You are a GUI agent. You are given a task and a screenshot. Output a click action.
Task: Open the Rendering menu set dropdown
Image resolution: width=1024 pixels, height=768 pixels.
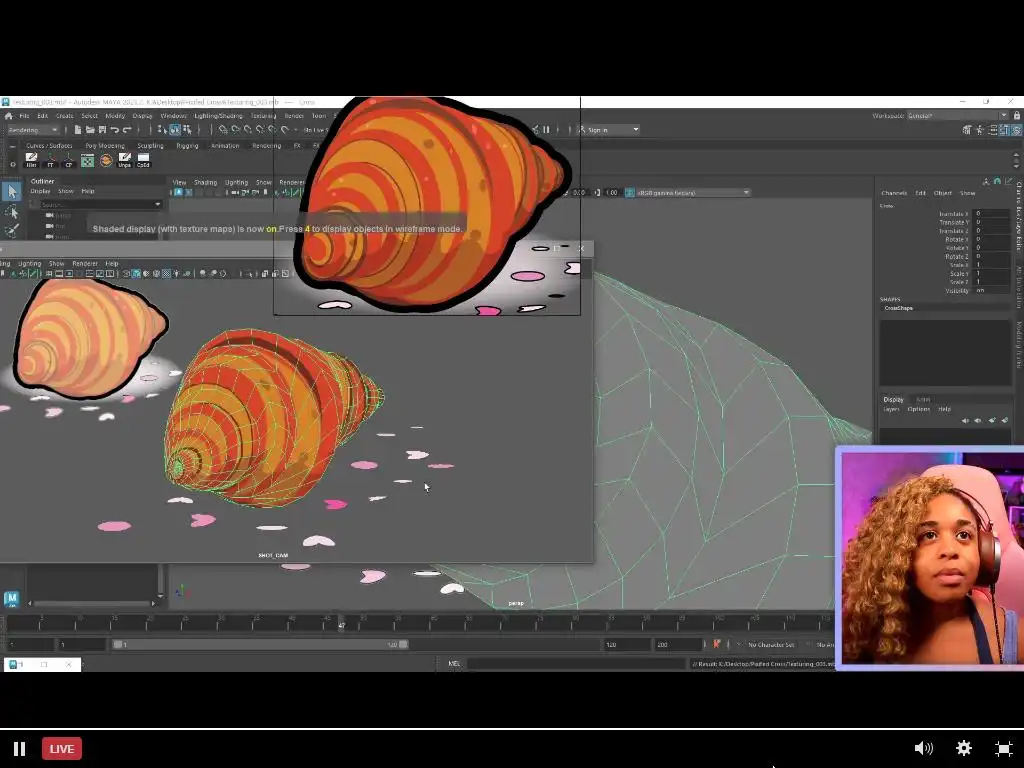(33, 130)
